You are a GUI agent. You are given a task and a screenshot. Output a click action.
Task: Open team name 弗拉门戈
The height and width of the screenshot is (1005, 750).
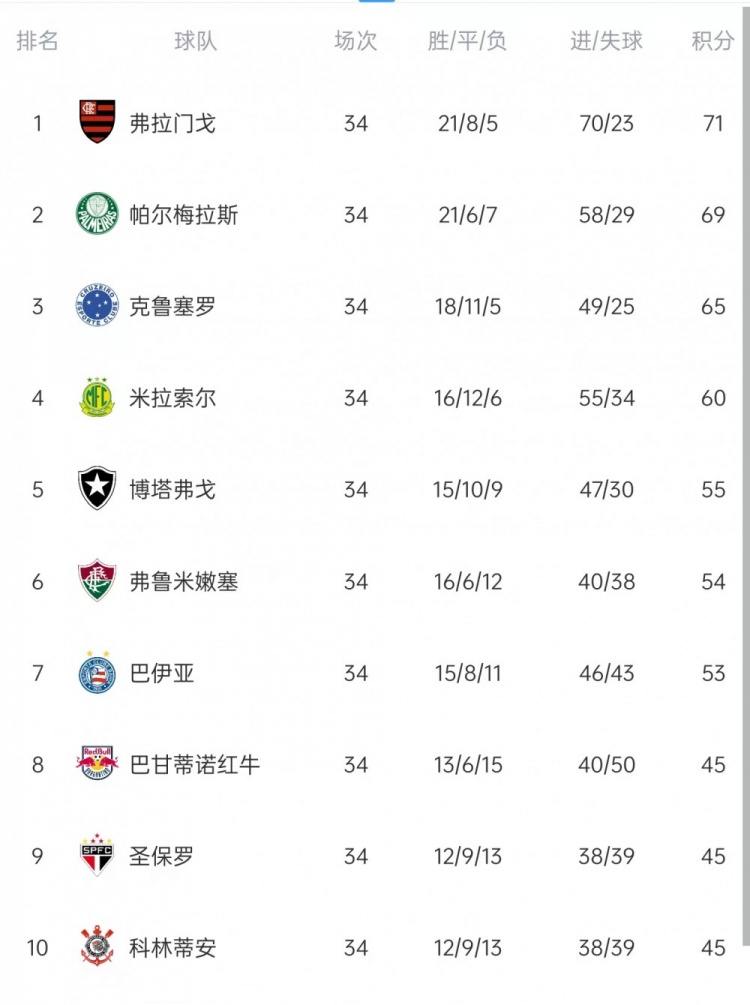[172, 124]
